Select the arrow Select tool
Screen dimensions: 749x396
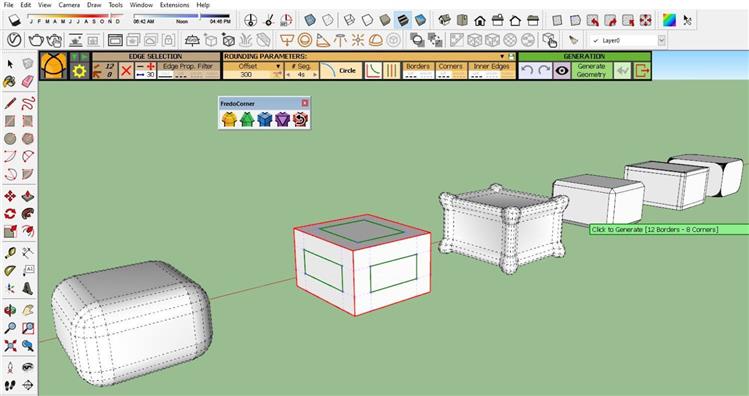(x=10, y=64)
